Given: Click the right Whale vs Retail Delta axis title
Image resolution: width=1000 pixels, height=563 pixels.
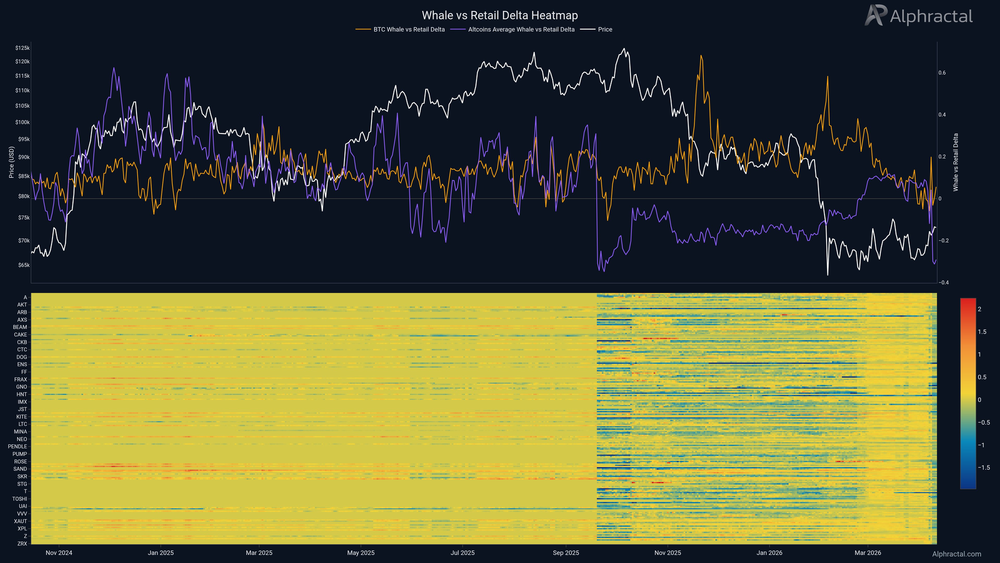Looking at the screenshot, I should (955, 163).
